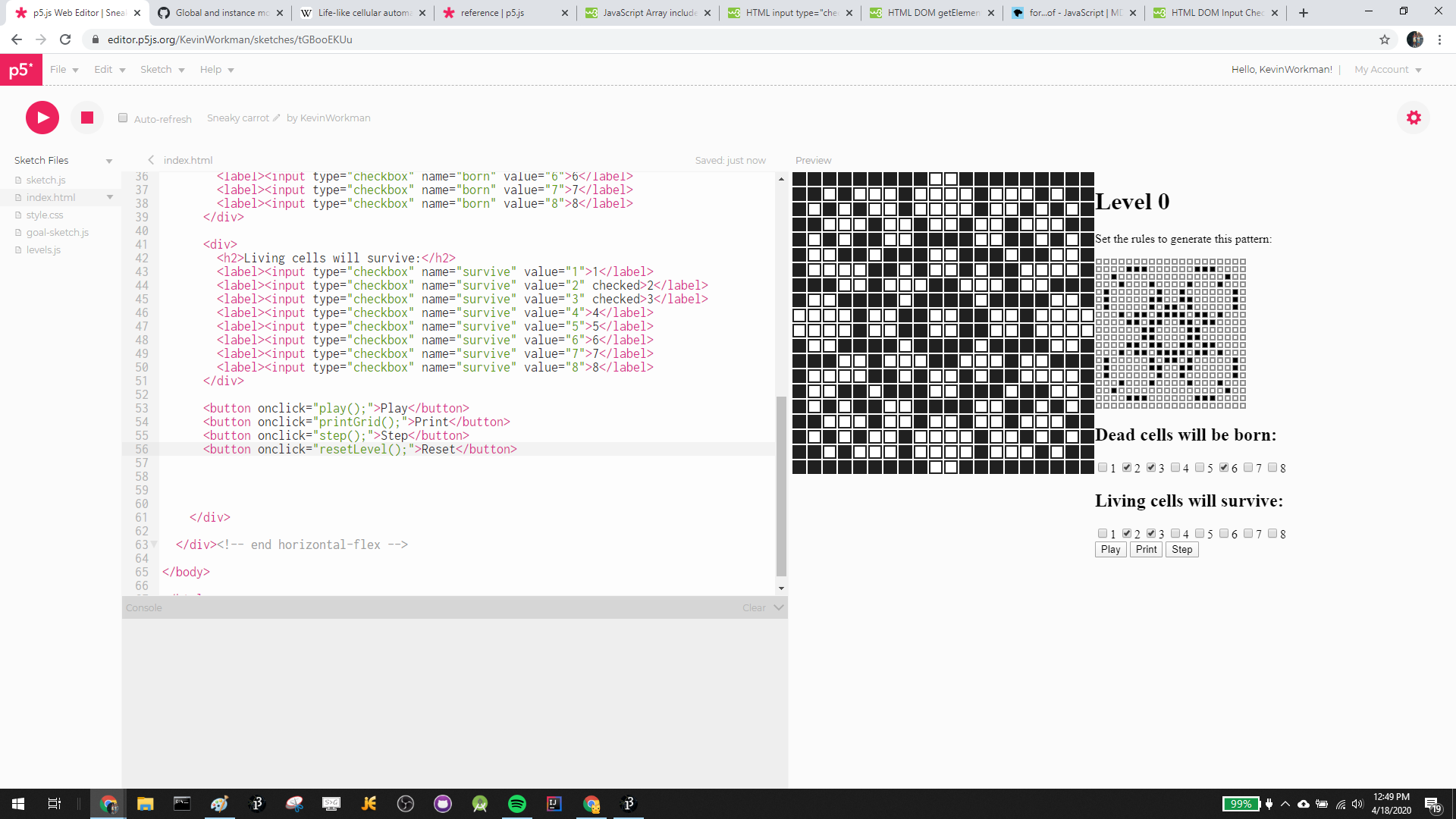Enable the Auto-refresh checkbox
This screenshot has width=1456, height=819.
tap(123, 118)
